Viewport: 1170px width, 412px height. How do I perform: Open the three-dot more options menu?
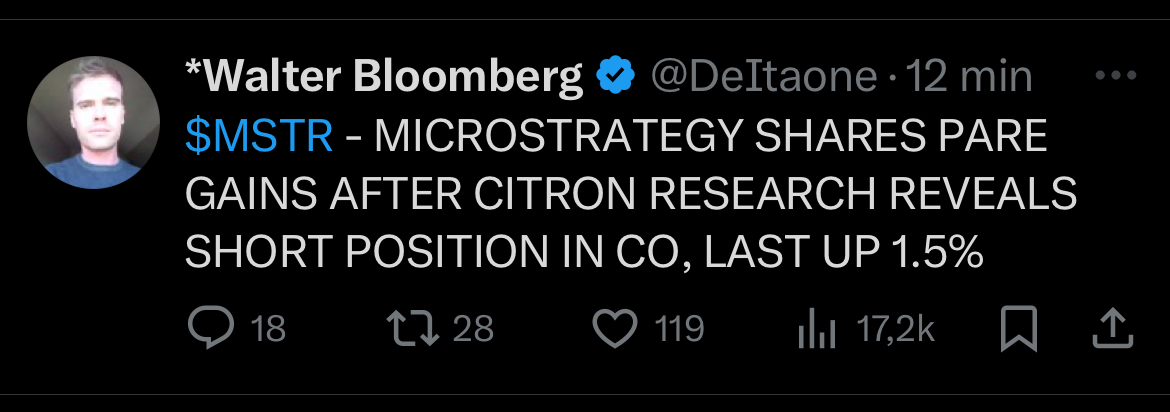coord(1116,76)
